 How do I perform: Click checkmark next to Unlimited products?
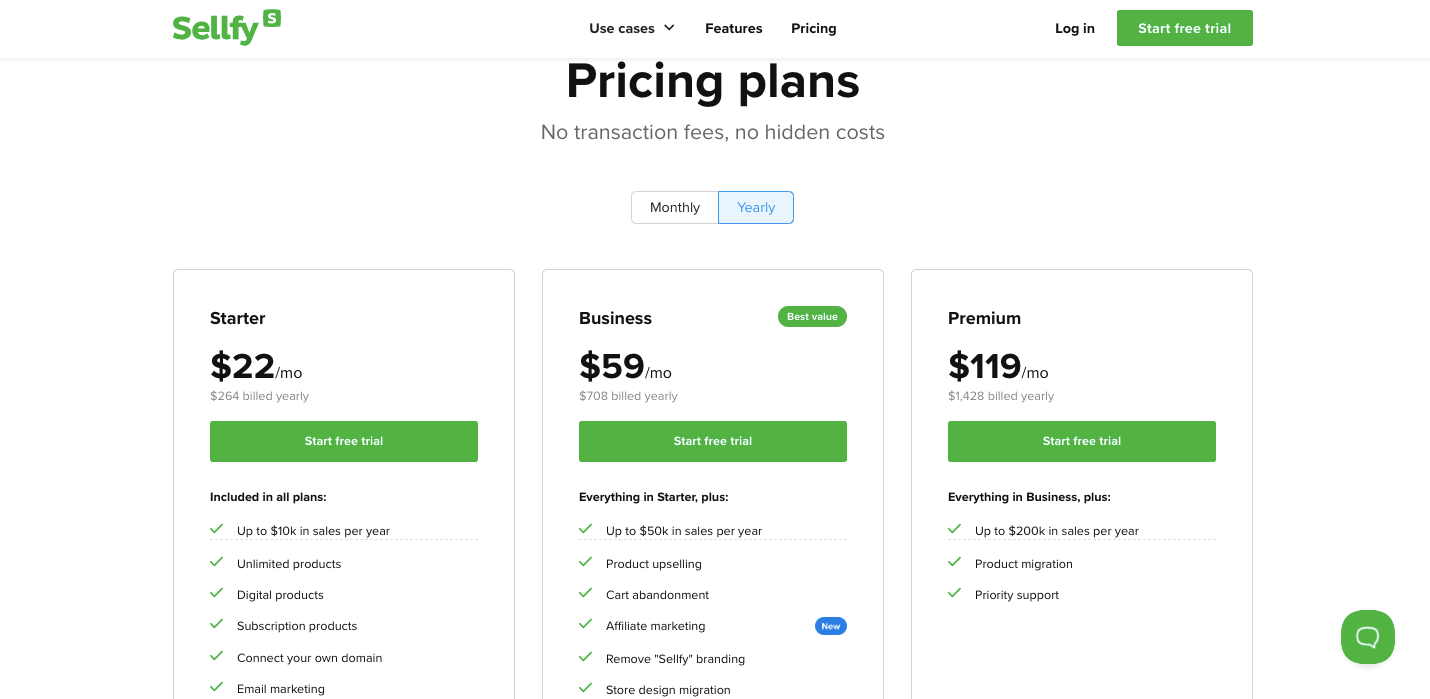216,563
